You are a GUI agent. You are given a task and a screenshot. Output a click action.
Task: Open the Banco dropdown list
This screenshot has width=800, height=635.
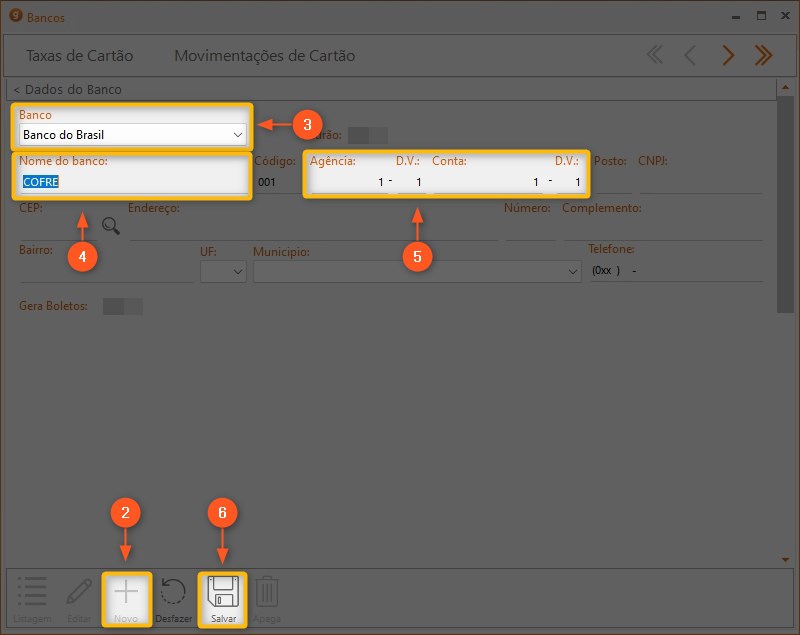coord(237,135)
